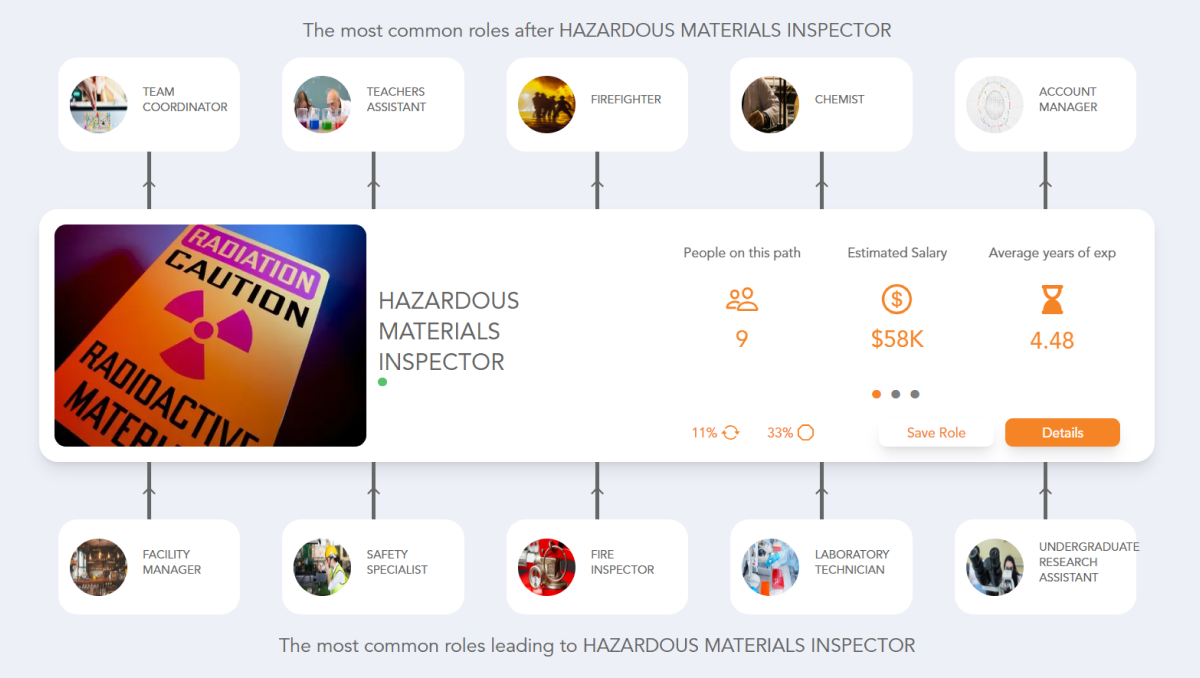Select the third pagination dot
1200x678 pixels.
tap(913, 394)
